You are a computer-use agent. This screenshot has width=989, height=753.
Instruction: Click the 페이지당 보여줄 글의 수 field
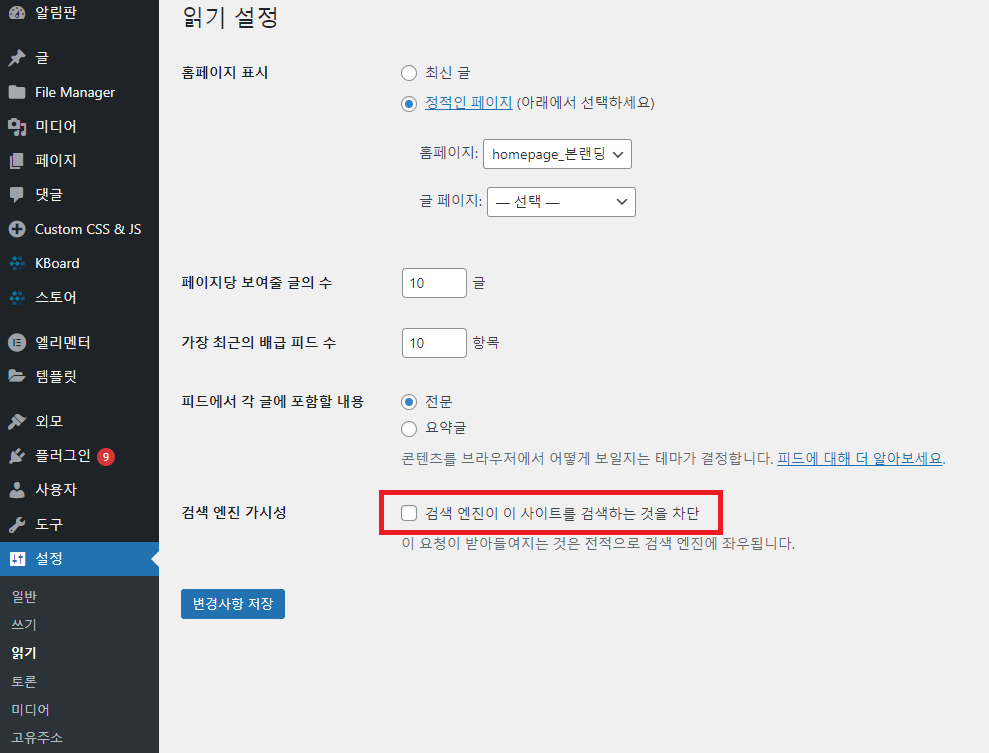[434, 283]
